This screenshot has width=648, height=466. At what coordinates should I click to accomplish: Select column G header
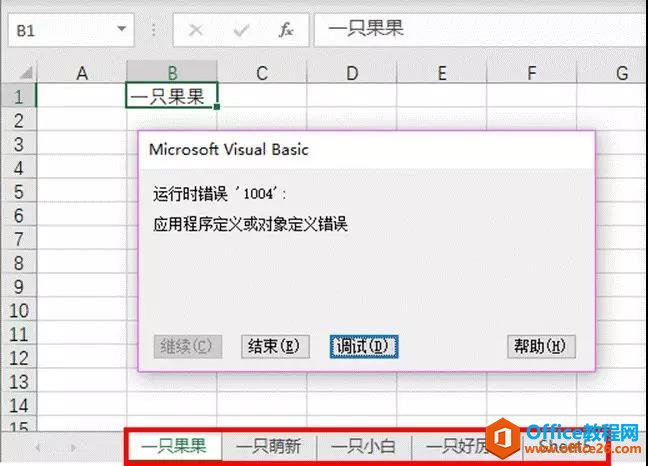coord(613,73)
